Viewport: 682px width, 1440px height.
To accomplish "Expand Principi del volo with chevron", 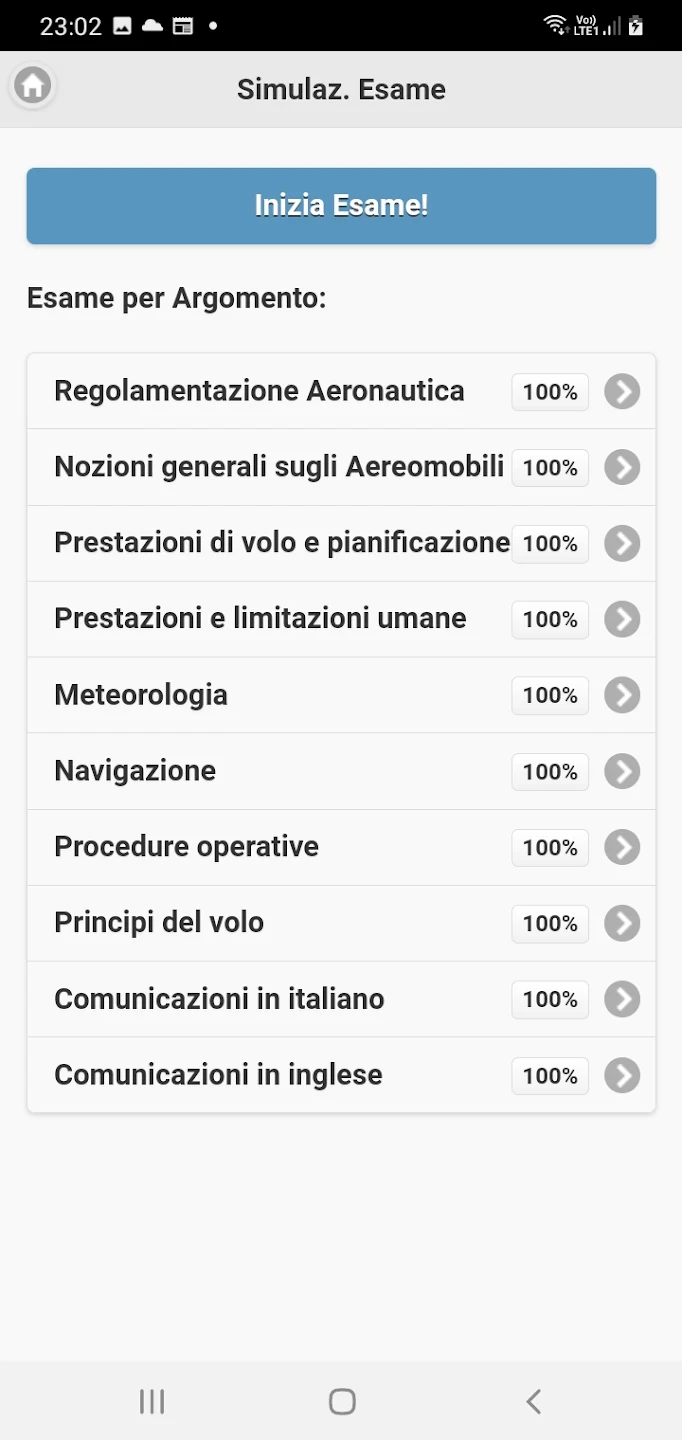I will (x=622, y=923).
